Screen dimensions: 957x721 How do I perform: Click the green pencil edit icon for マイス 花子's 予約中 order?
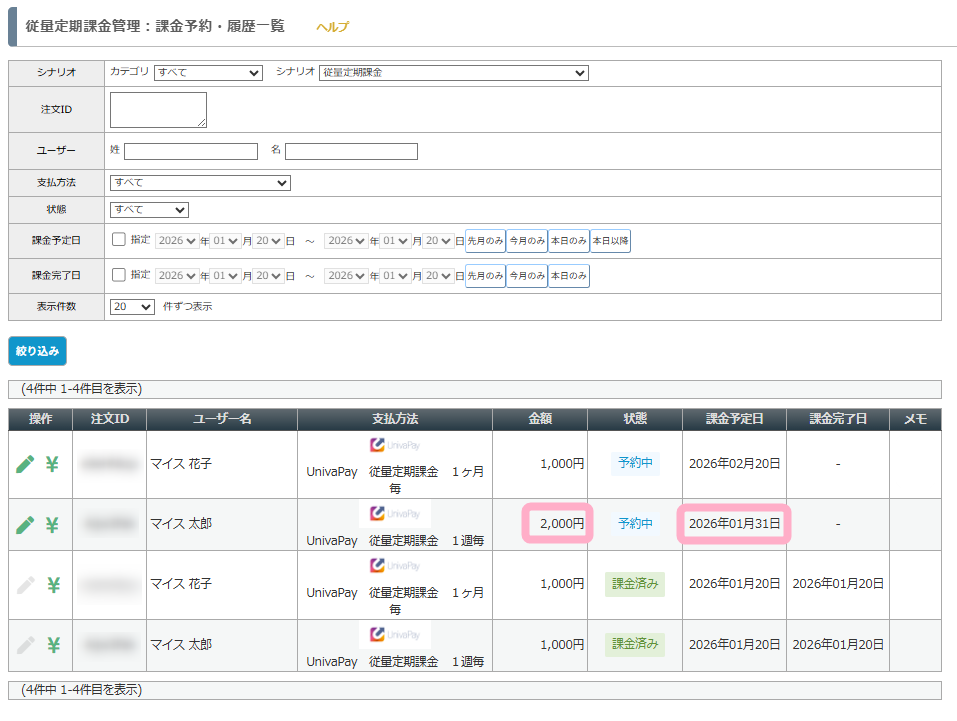[x=25, y=464]
